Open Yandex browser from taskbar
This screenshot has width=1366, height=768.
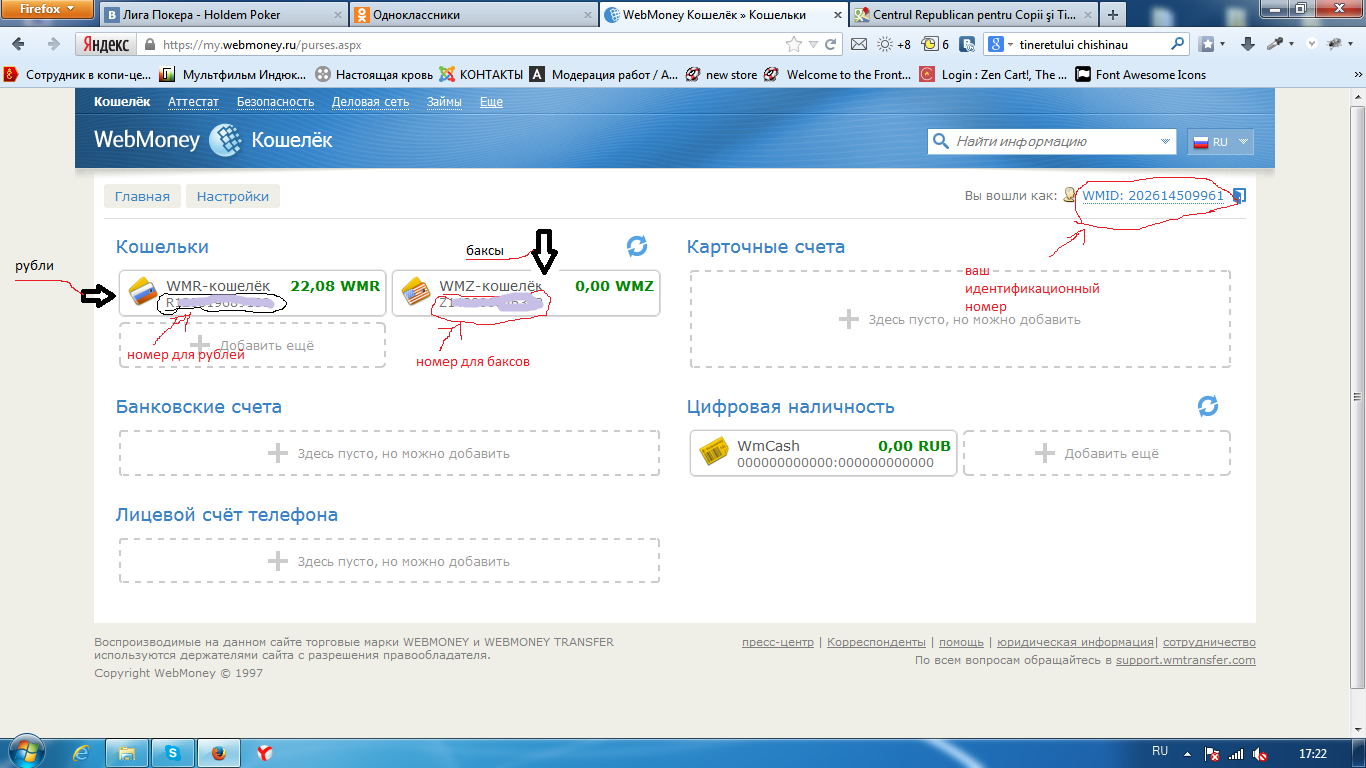point(265,752)
